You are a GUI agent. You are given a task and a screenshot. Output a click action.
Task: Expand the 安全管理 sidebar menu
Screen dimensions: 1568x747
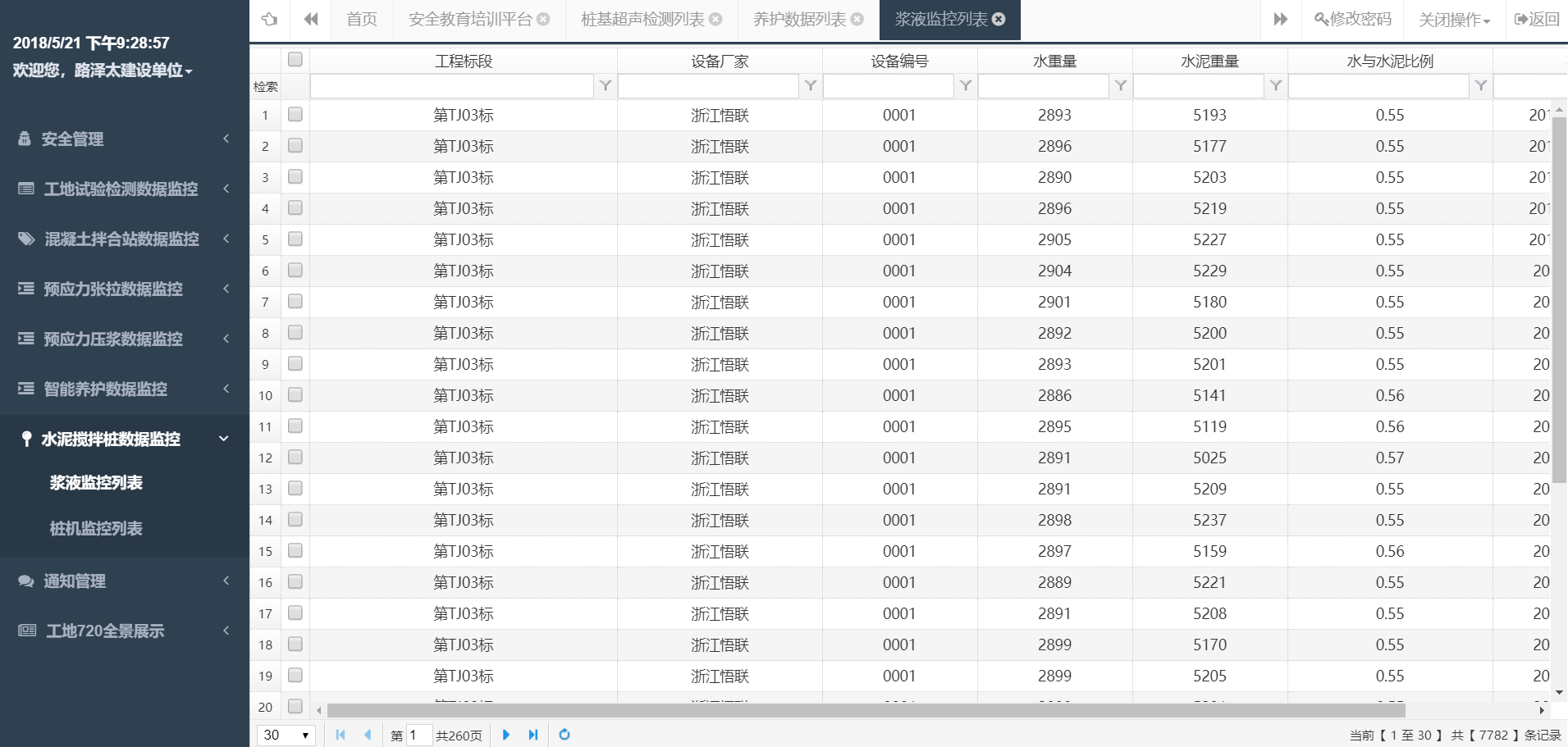pos(123,139)
